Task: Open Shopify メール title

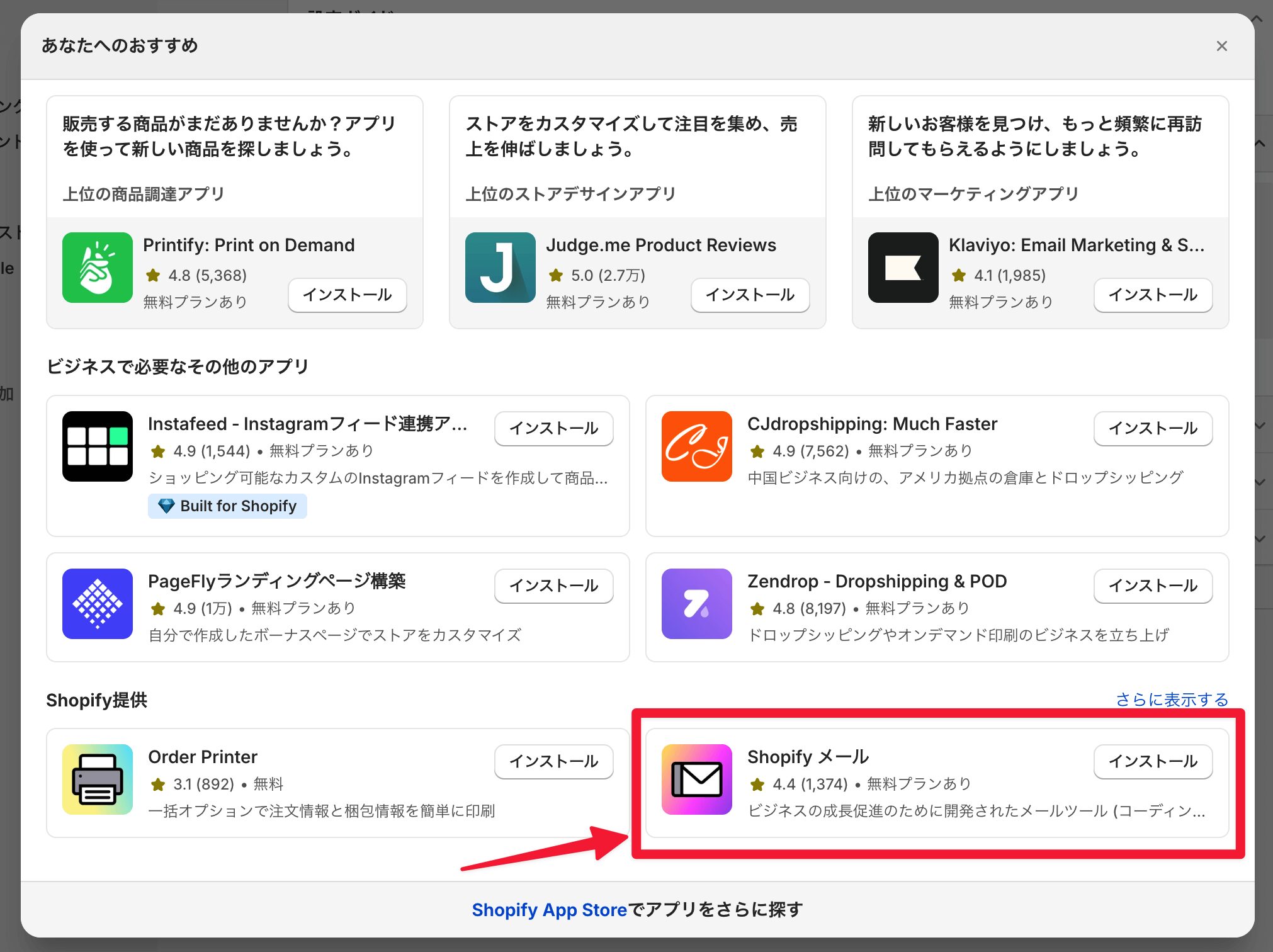Action: [x=808, y=757]
